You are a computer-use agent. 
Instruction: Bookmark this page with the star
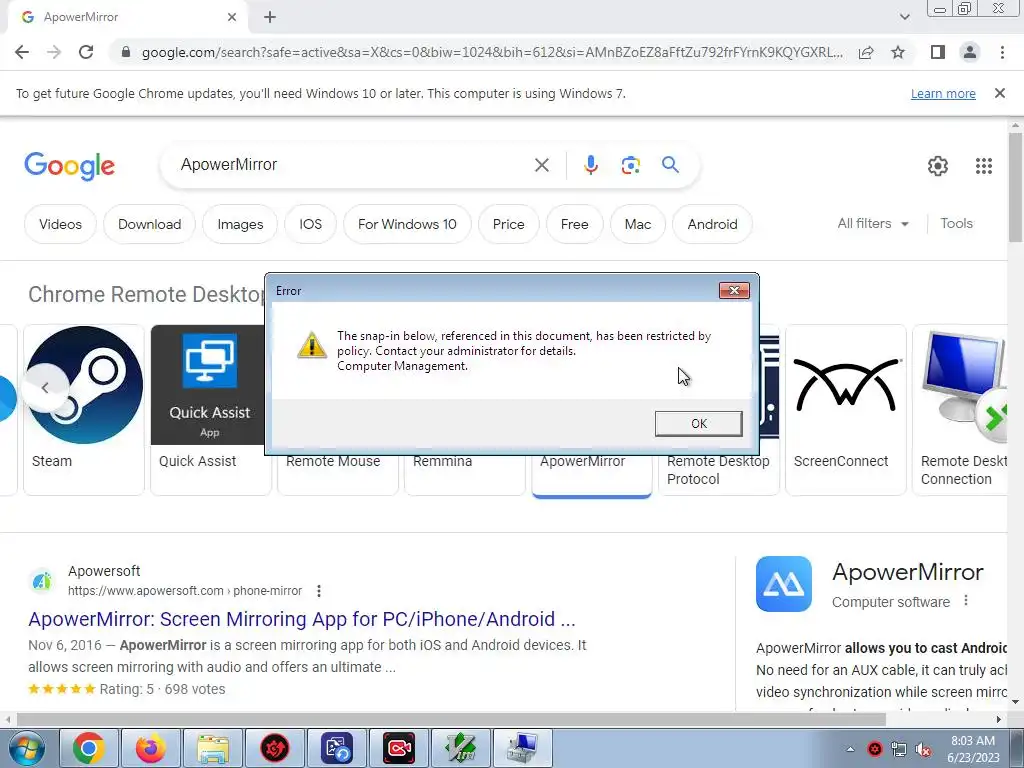898,52
